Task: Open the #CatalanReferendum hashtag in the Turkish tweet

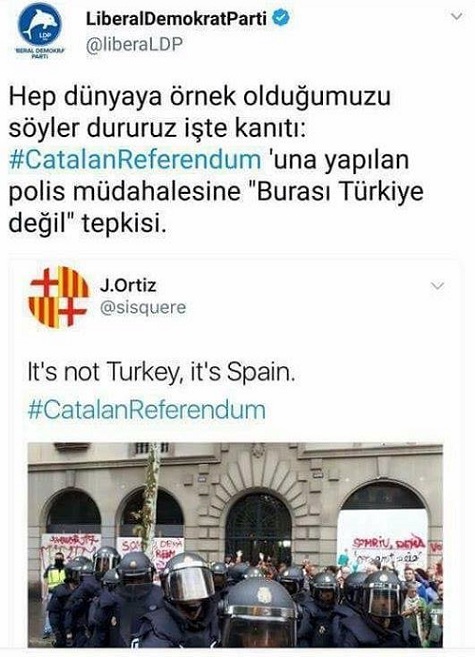Action: [x=135, y=160]
